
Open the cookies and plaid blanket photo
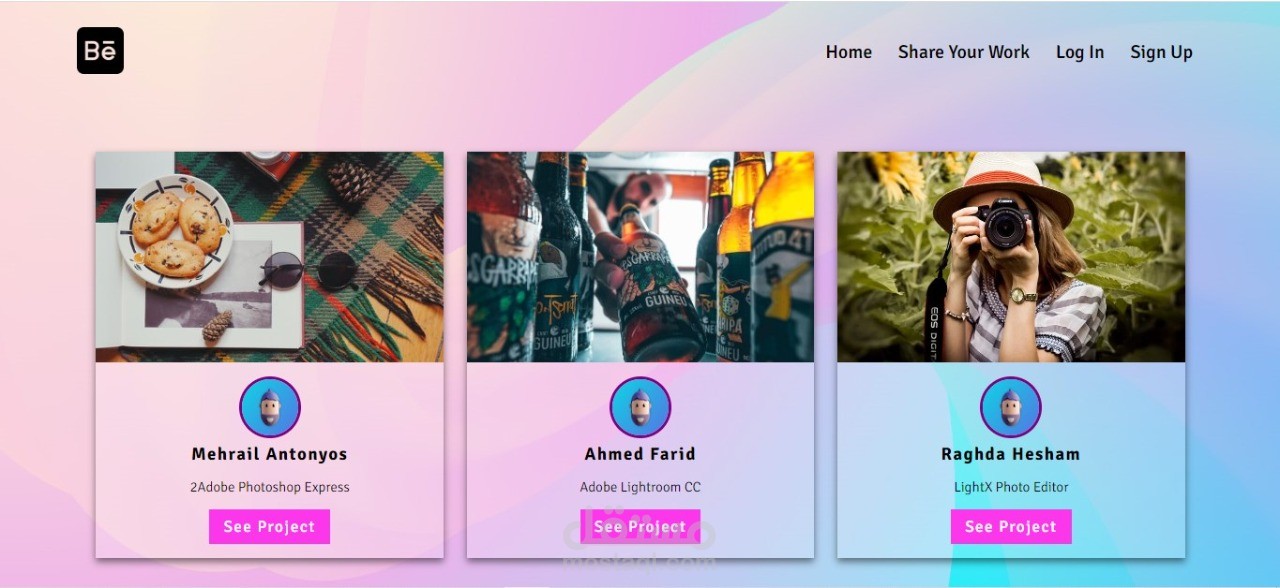[270, 257]
